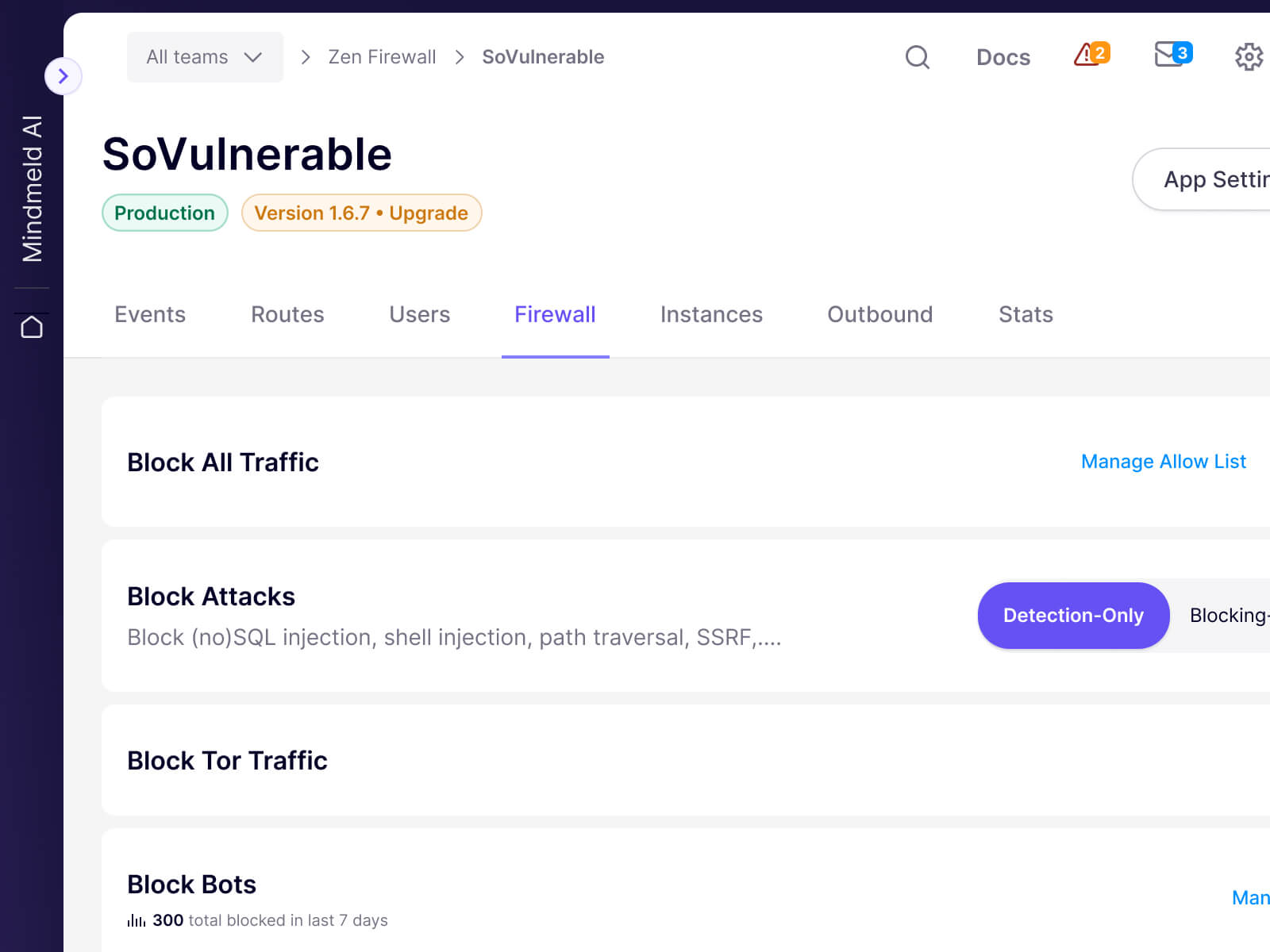Click the Production environment badge
The height and width of the screenshot is (952, 1270).
165,213
